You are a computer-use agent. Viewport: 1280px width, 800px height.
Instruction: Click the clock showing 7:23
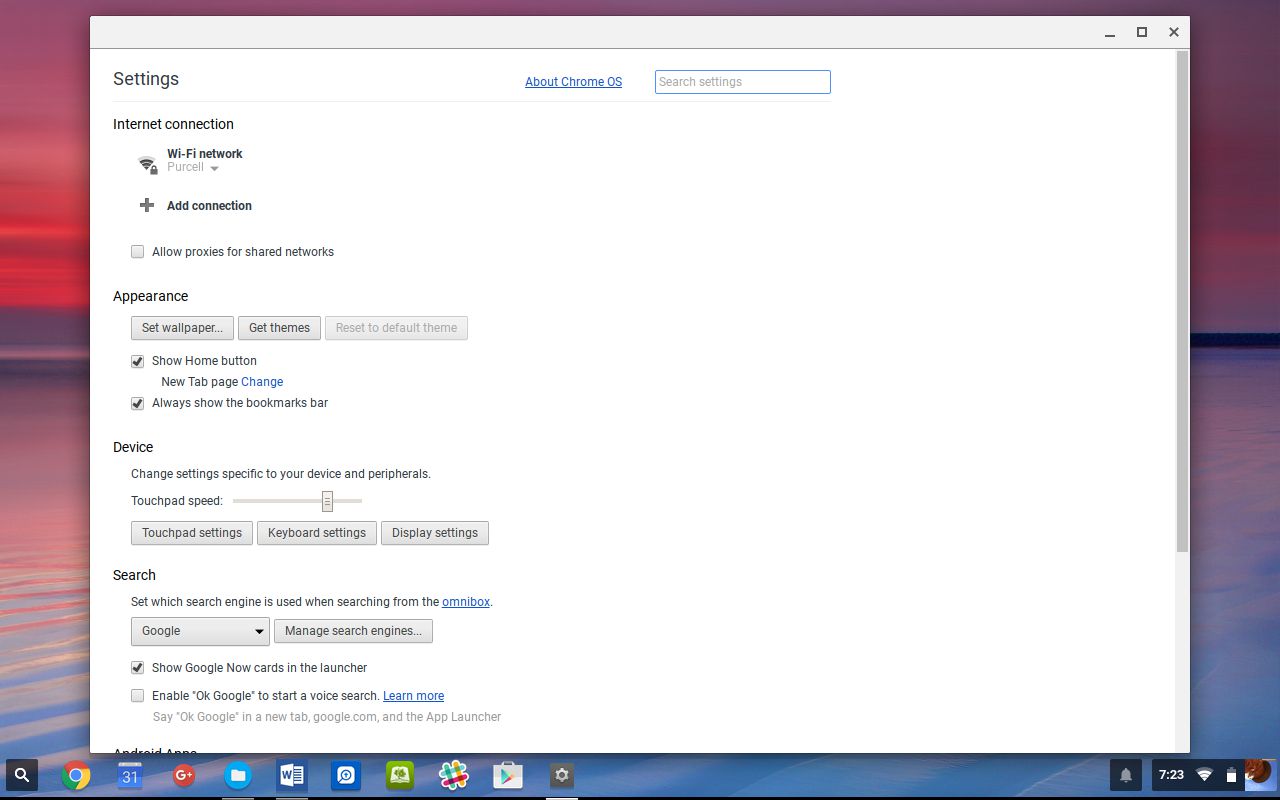1171,775
